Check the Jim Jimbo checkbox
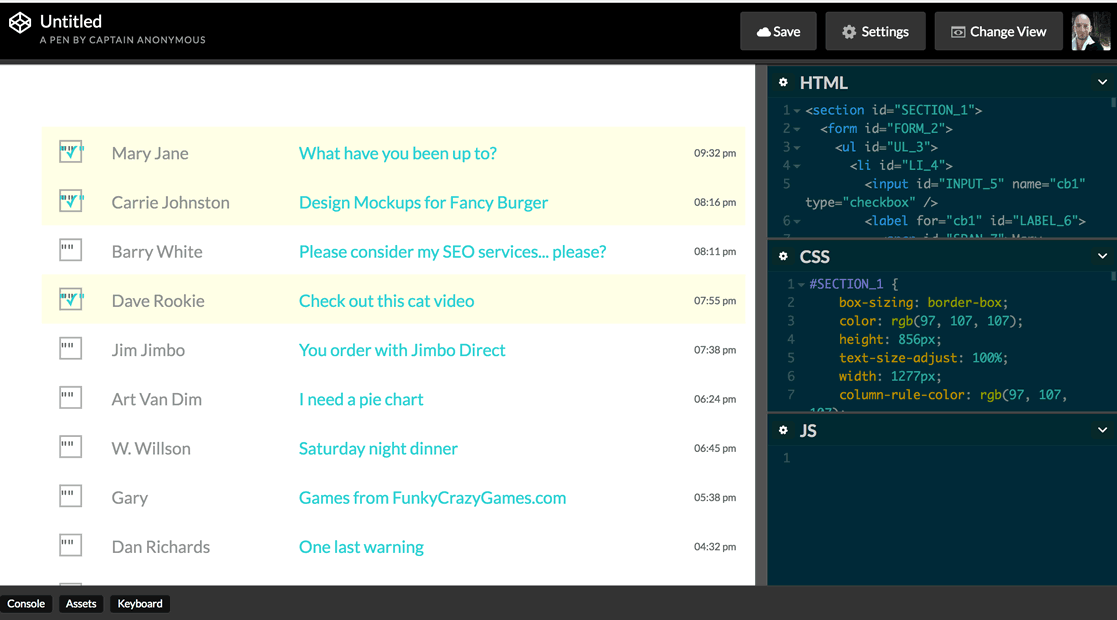 point(70,349)
